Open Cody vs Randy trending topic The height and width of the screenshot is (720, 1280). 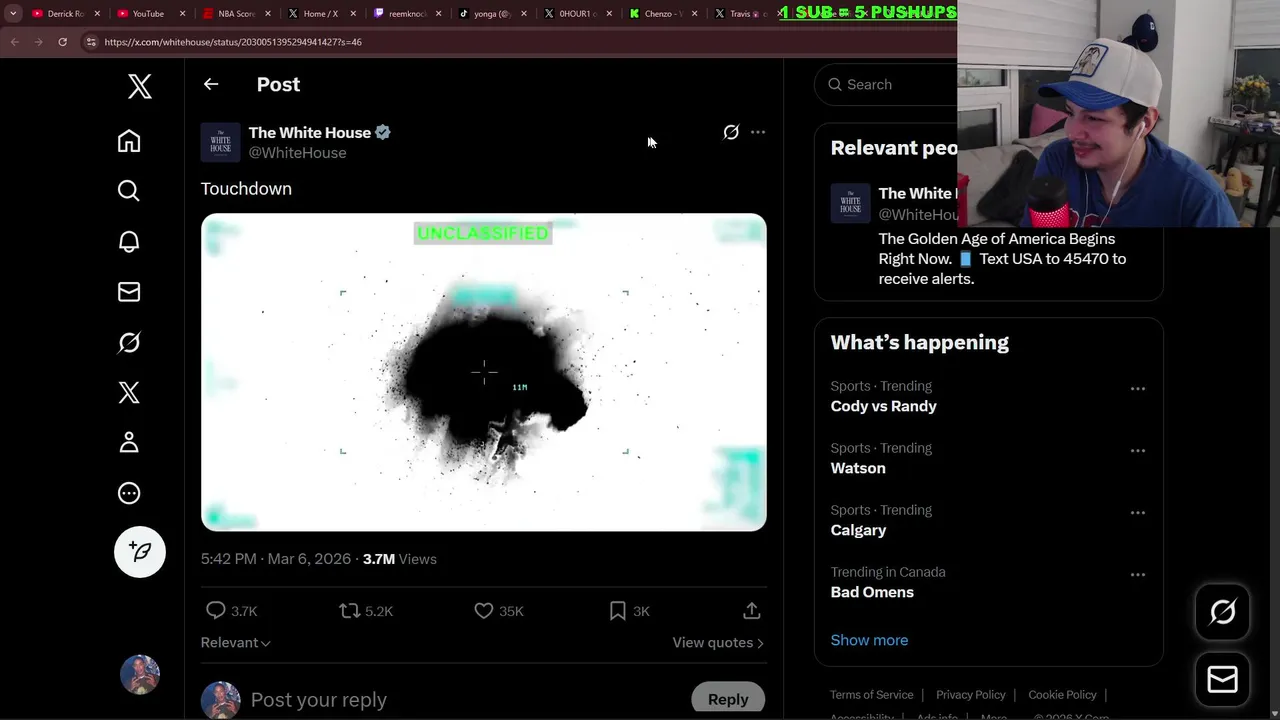[x=883, y=406]
